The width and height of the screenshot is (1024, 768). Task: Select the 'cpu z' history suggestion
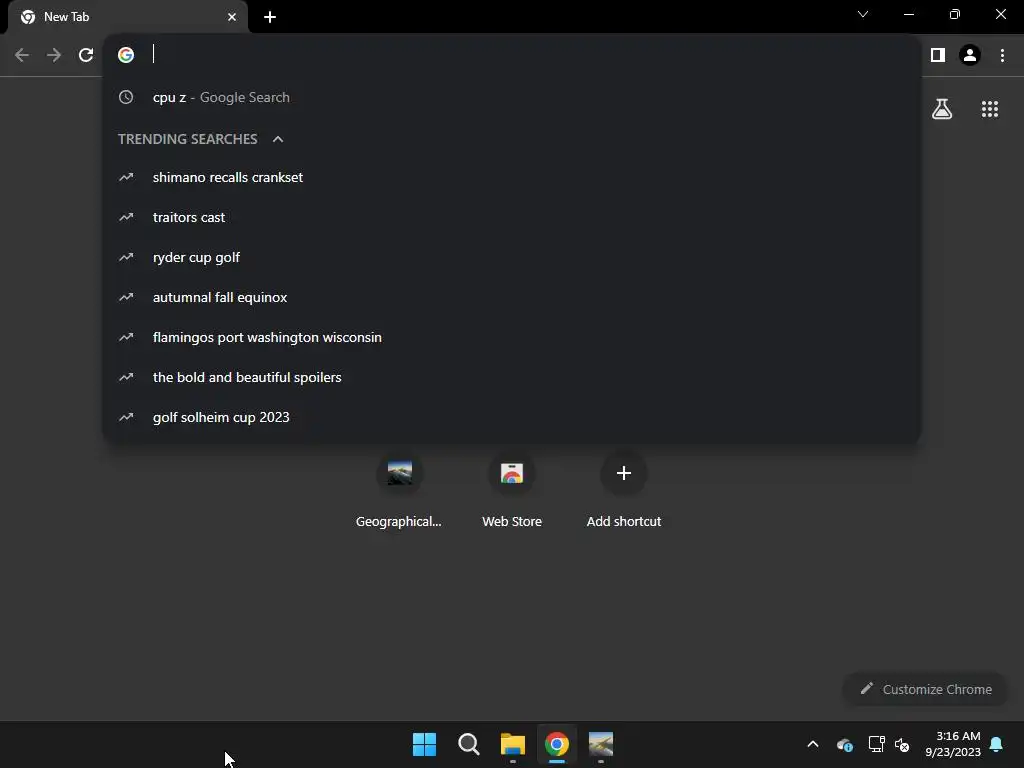pyautogui.click(x=512, y=97)
